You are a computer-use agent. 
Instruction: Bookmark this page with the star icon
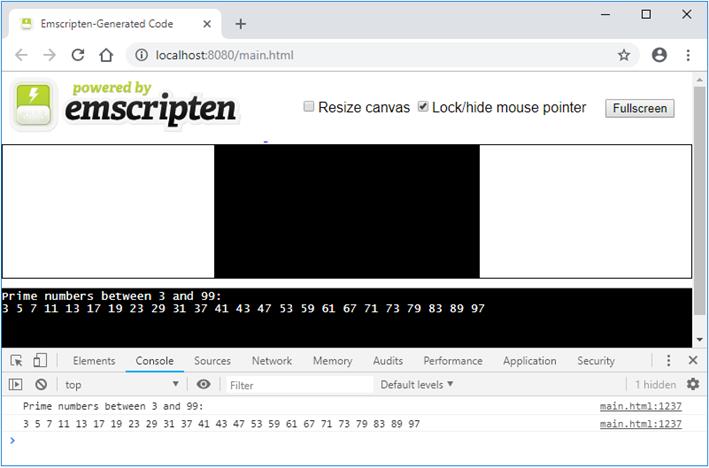click(x=624, y=55)
